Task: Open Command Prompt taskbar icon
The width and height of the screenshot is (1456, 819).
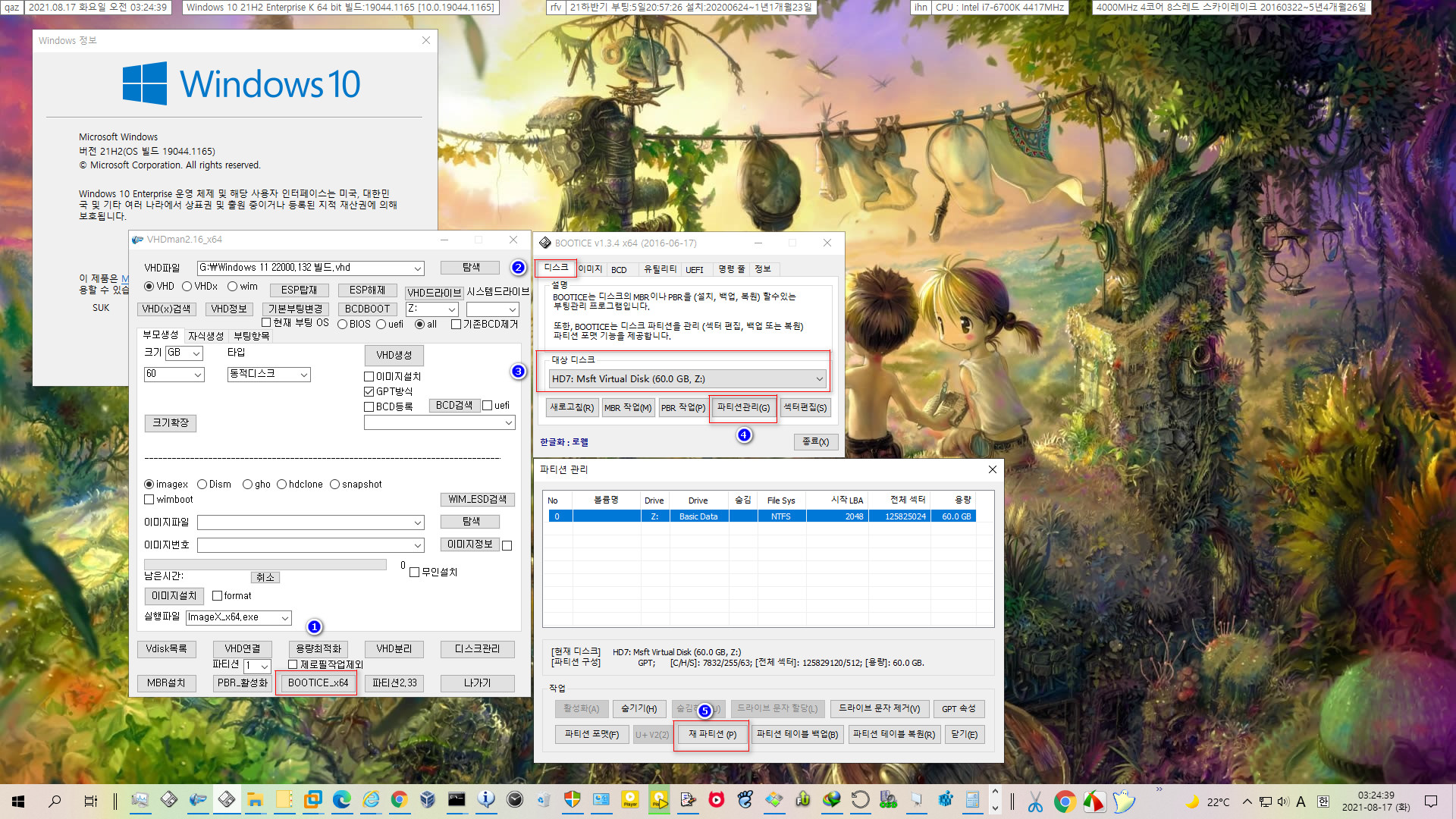Action: click(457, 800)
